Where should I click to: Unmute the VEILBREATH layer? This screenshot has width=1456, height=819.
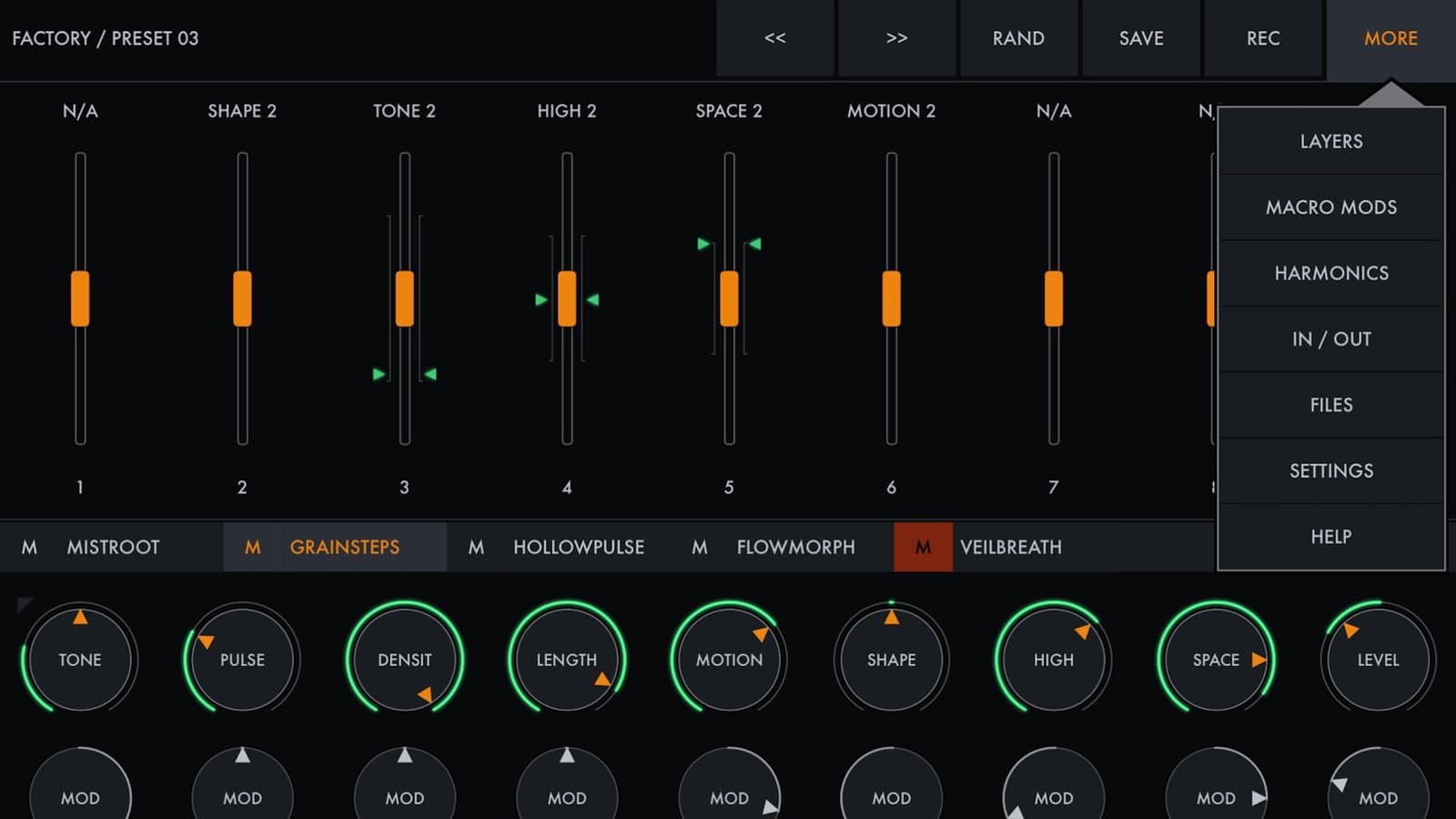pyautogui.click(x=923, y=547)
